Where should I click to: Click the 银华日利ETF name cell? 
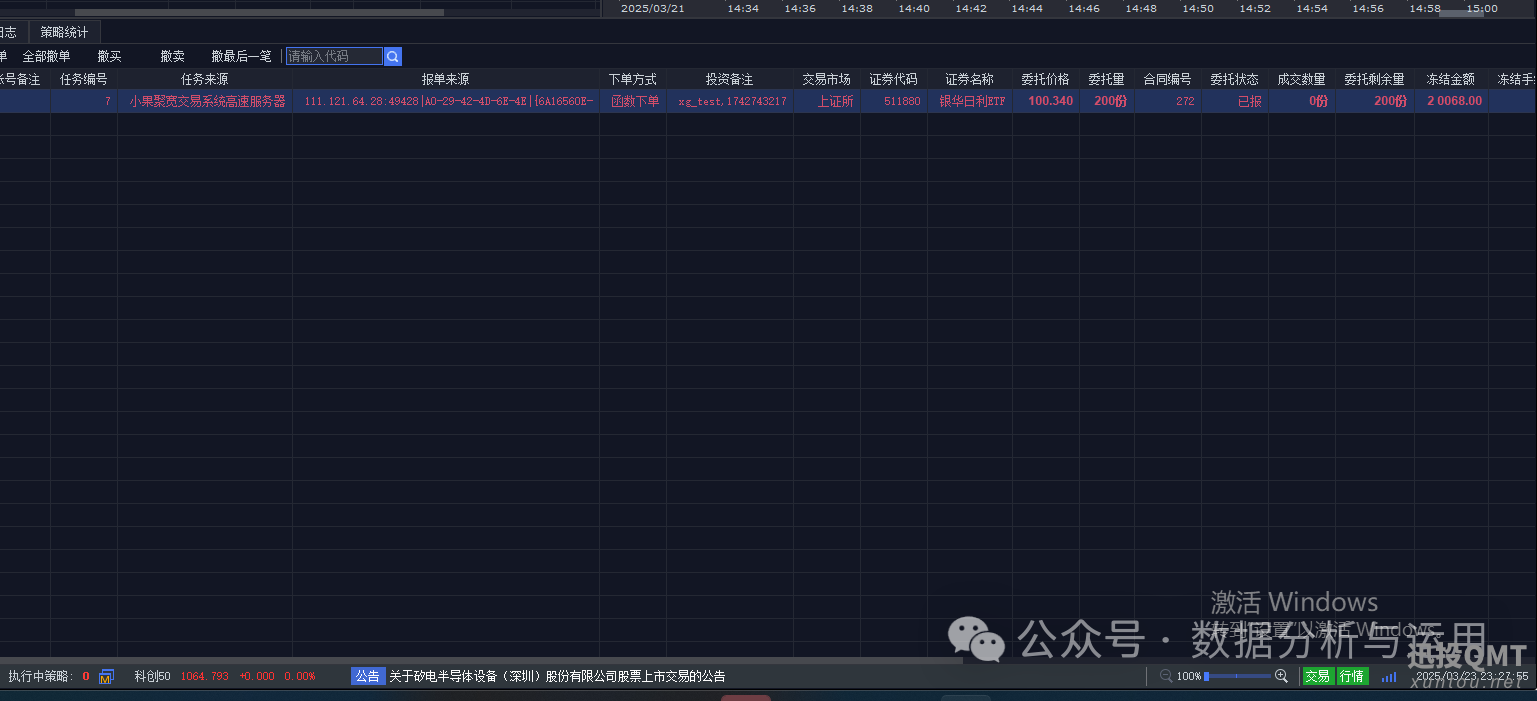tap(972, 101)
